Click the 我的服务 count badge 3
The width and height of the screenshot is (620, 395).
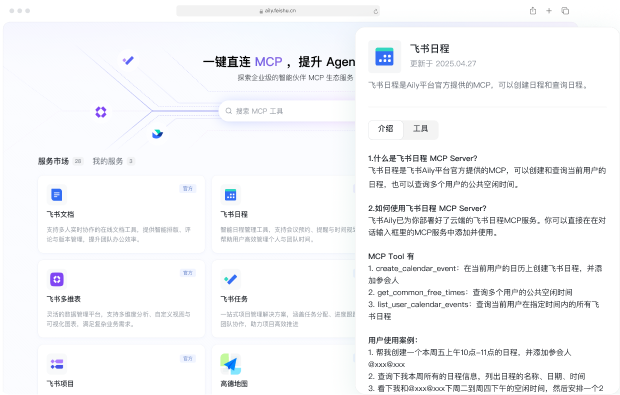[131, 161]
